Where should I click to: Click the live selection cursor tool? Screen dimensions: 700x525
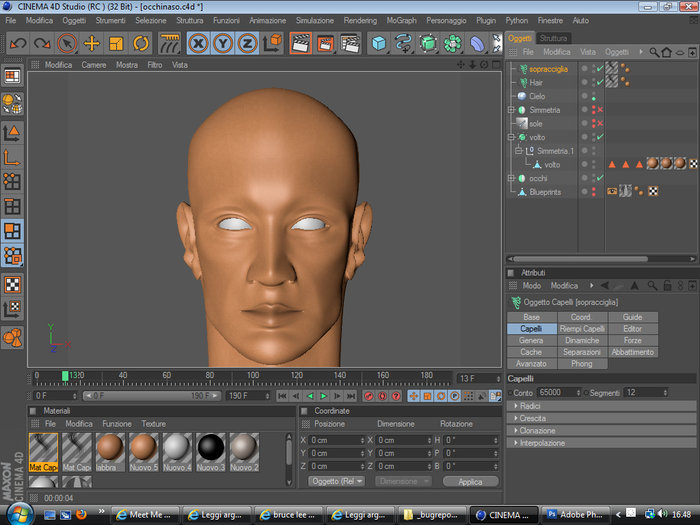[66, 43]
